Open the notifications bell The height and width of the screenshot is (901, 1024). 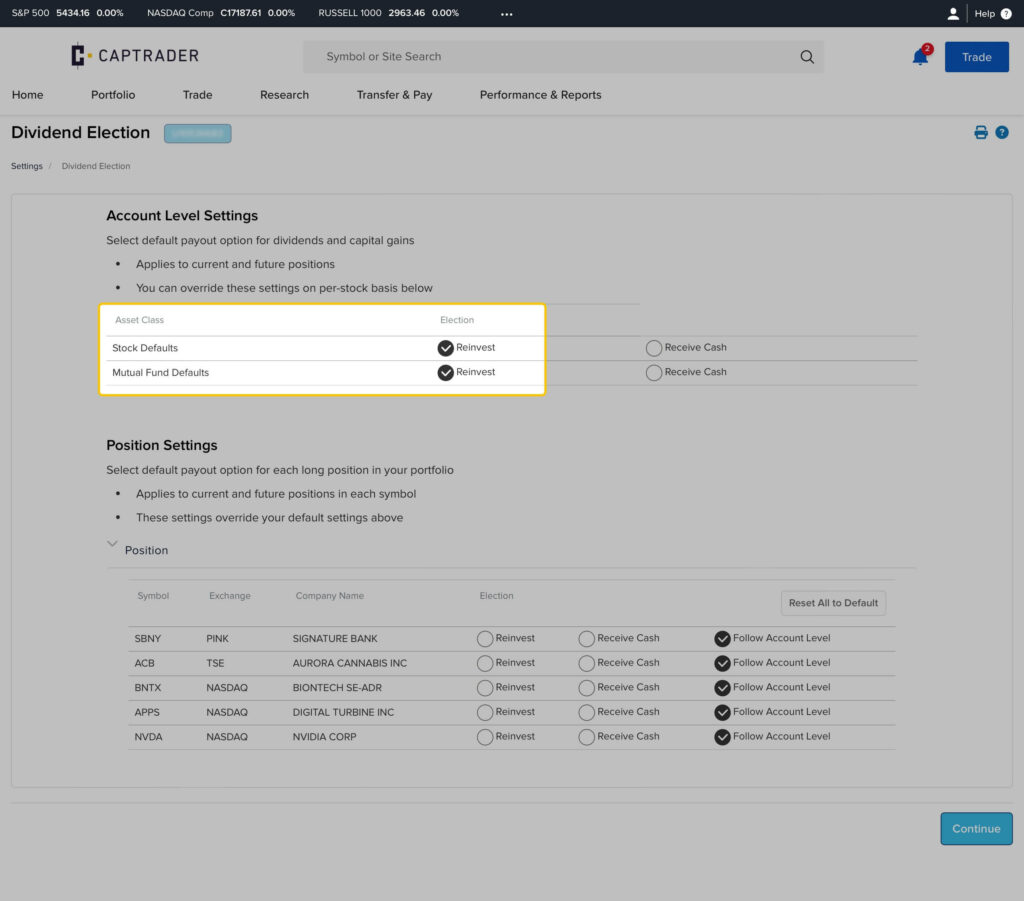tap(921, 57)
